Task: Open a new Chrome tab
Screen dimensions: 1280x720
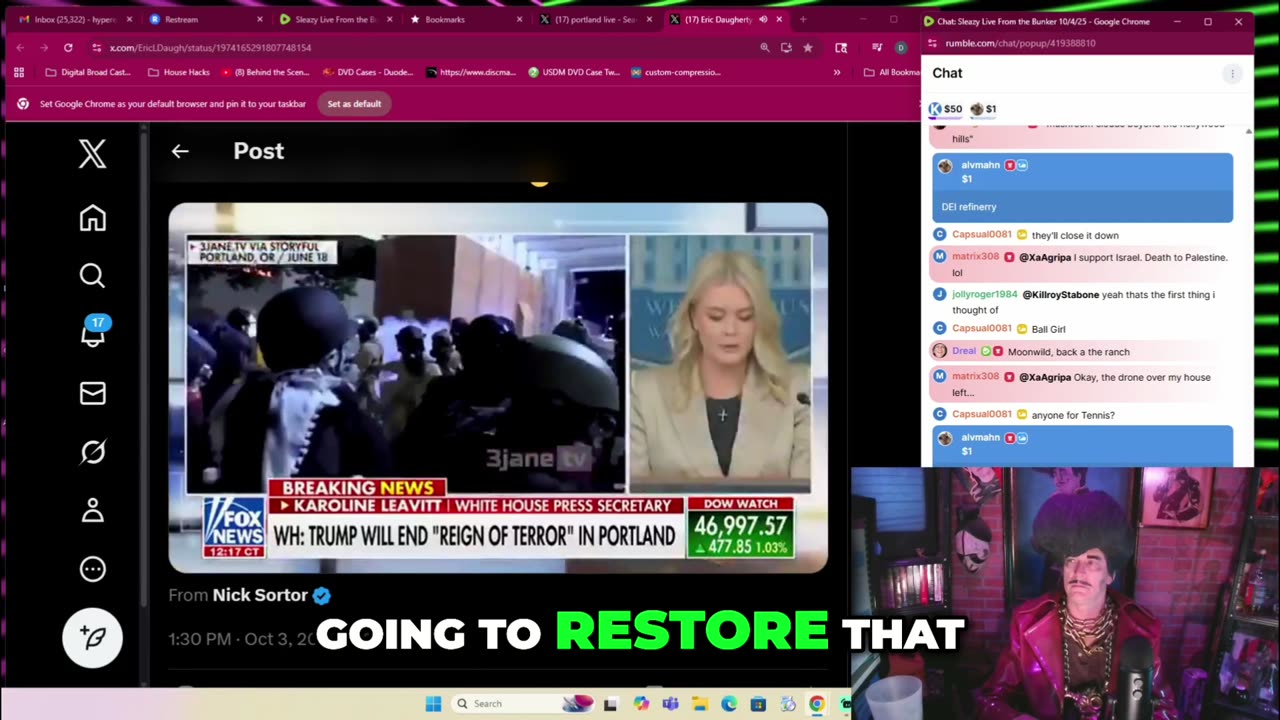Action: pyautogui.click(x=803, y=19)
